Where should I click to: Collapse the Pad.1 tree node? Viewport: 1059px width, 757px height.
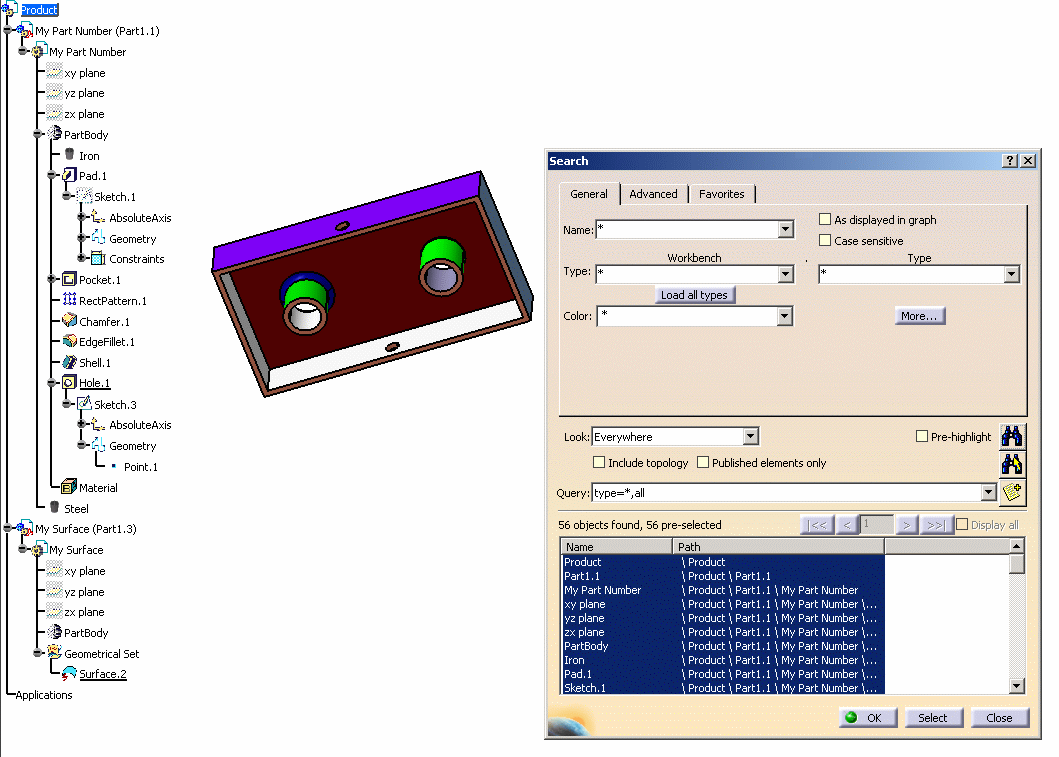click(52, 176)
